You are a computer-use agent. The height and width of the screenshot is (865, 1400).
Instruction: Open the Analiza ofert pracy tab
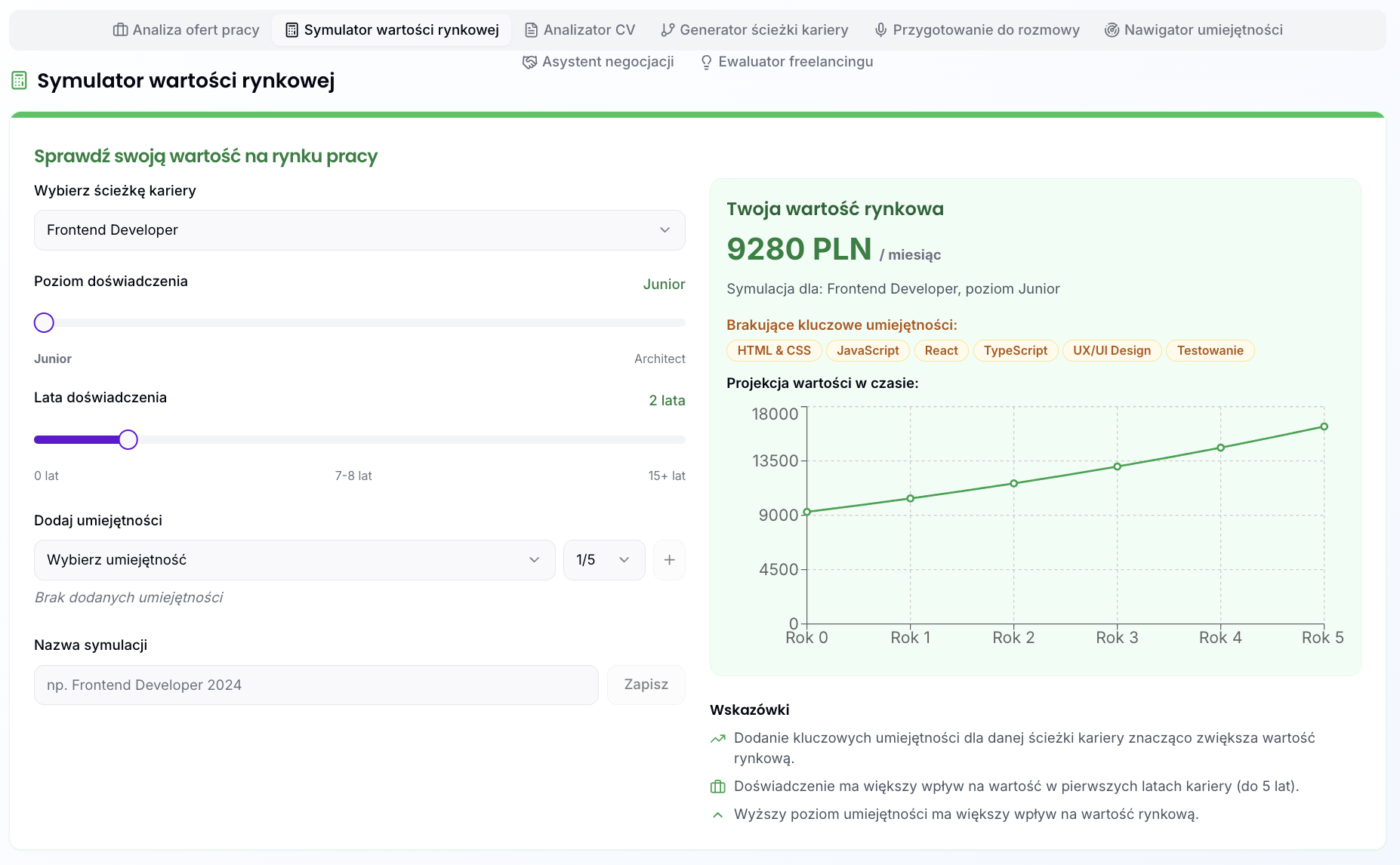pos(186,30)
